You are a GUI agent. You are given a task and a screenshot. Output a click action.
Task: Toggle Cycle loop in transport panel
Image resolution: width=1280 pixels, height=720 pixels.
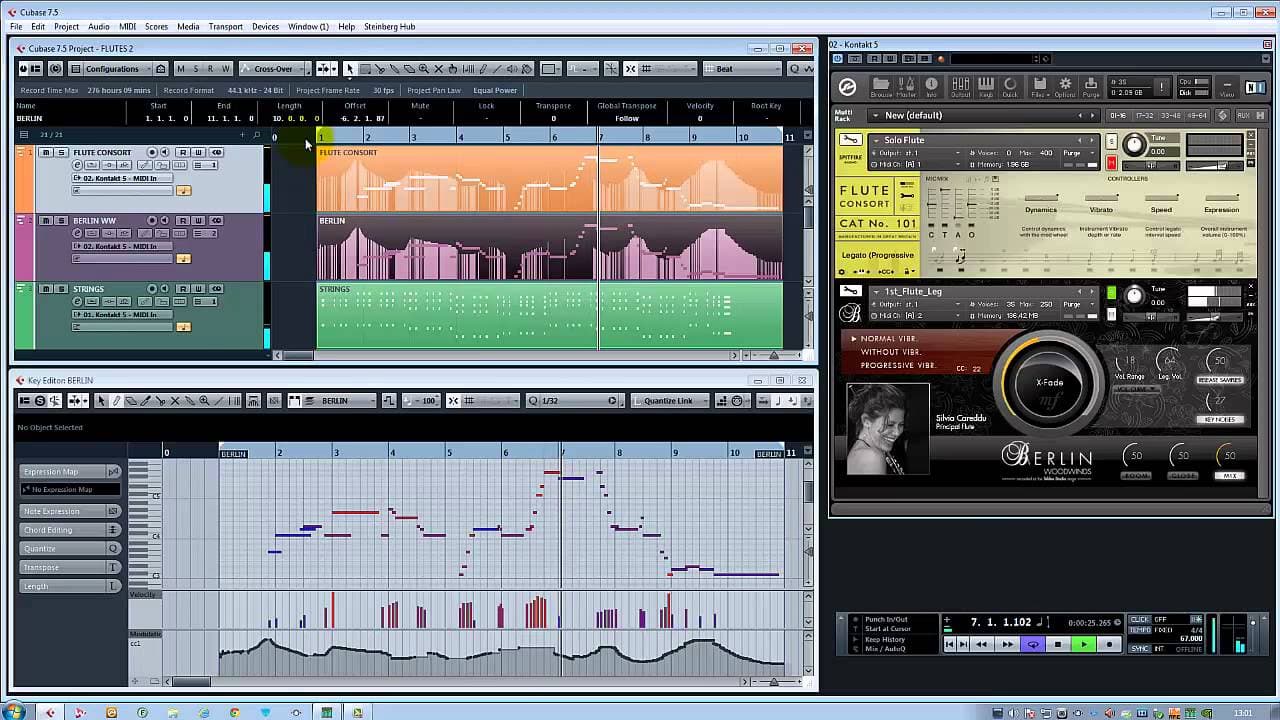pyautogui.click(x=1033, y=645)
